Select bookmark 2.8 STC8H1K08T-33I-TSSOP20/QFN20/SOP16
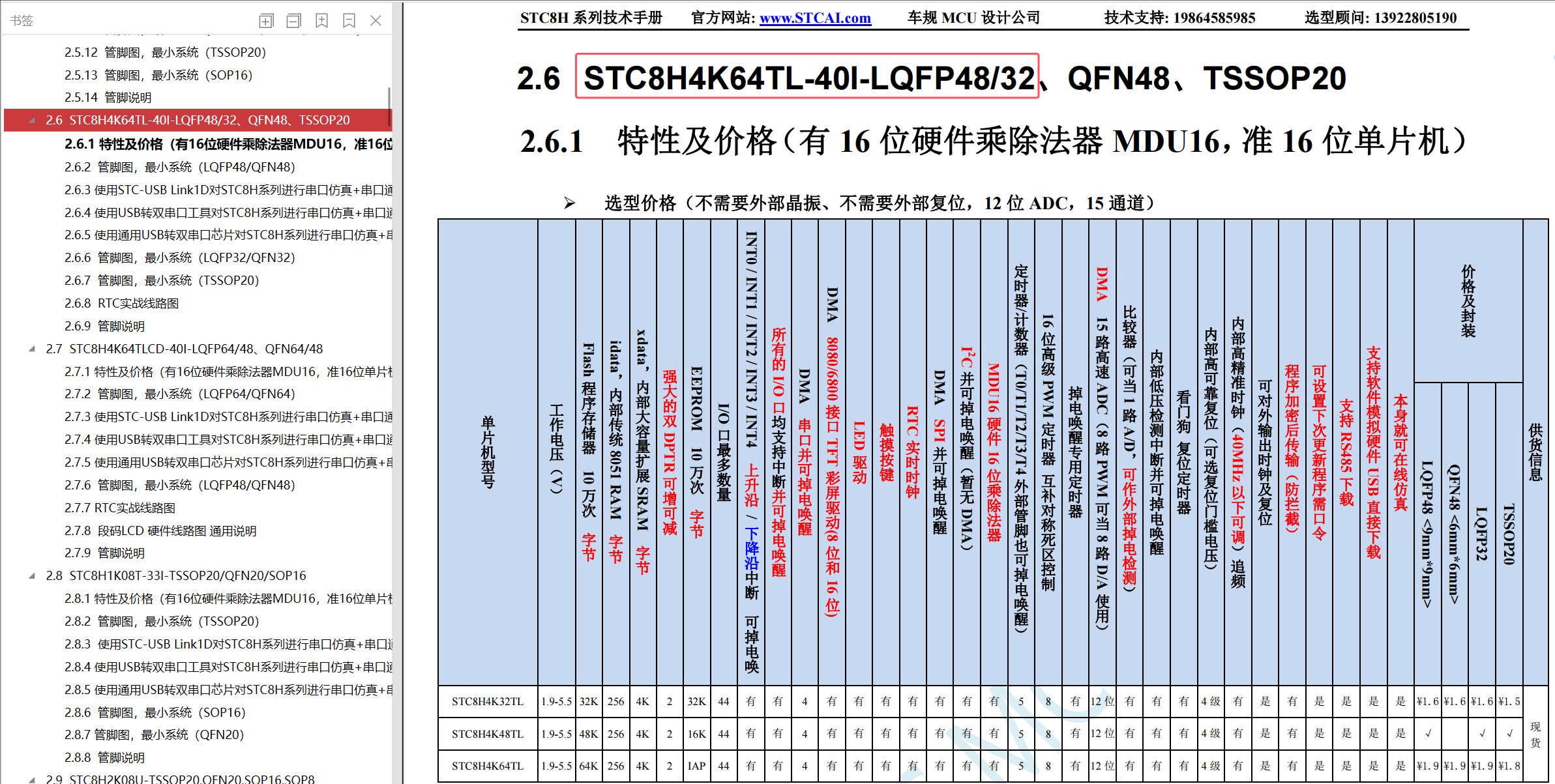The height and width of the screenshot is (784, 1555). point(176,576)
